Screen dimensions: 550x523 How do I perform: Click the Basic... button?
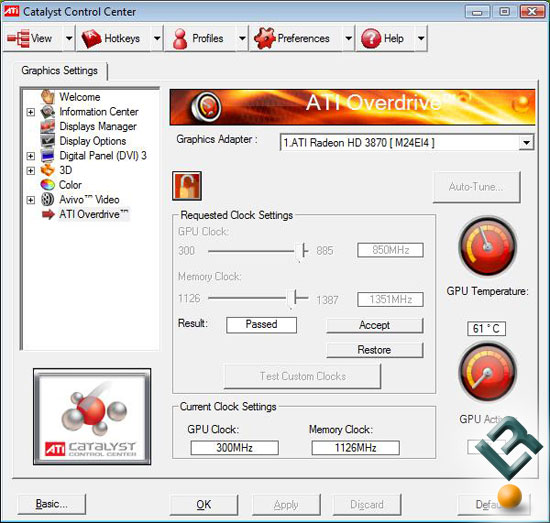point(52,504)
